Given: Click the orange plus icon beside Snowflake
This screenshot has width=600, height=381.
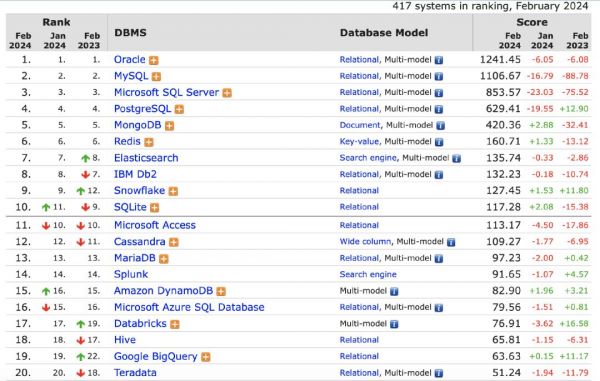Looking at the screenshot, I should coord(173,191).
